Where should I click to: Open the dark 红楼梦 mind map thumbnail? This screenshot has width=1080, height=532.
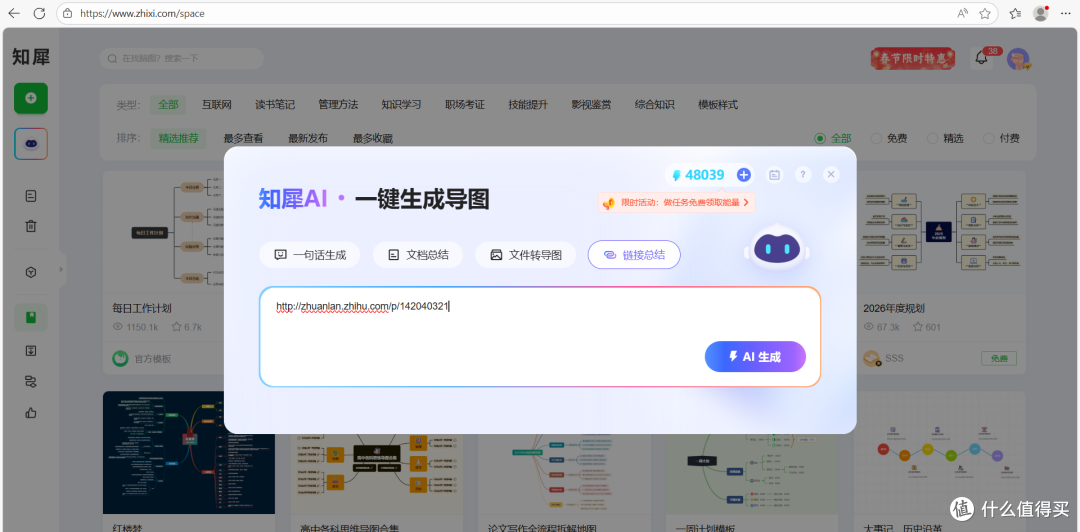(x=189, y=453)
